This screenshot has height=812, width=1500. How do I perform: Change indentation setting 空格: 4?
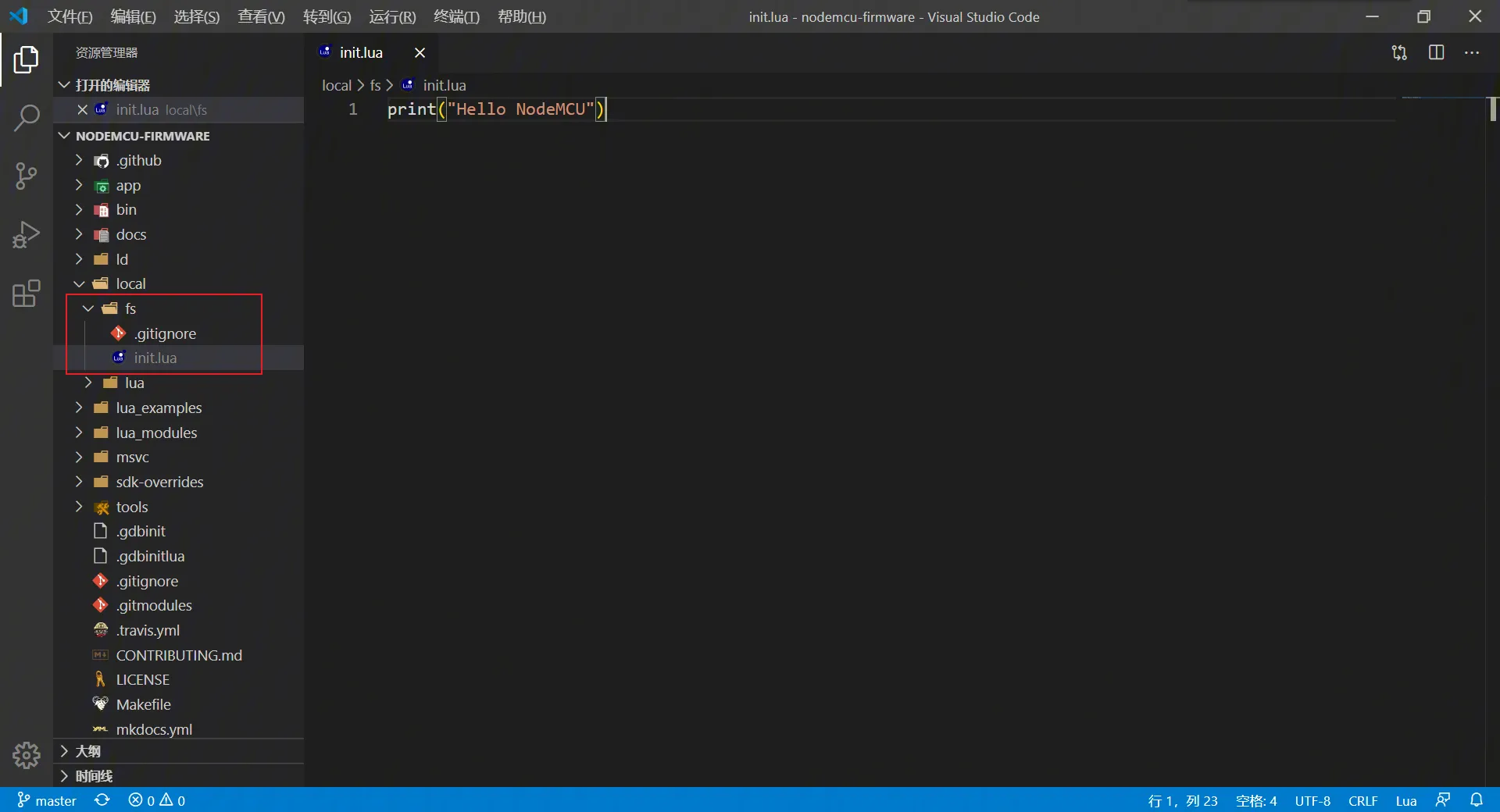pyautogui.click(x=1256, y=801)
